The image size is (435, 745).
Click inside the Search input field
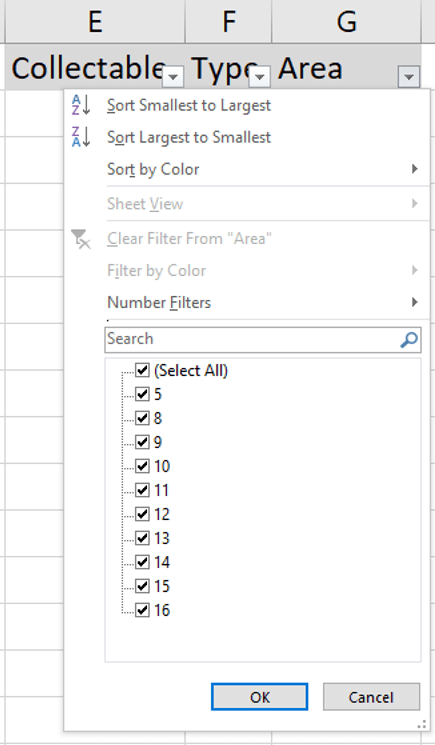click(x=252, y=339)
